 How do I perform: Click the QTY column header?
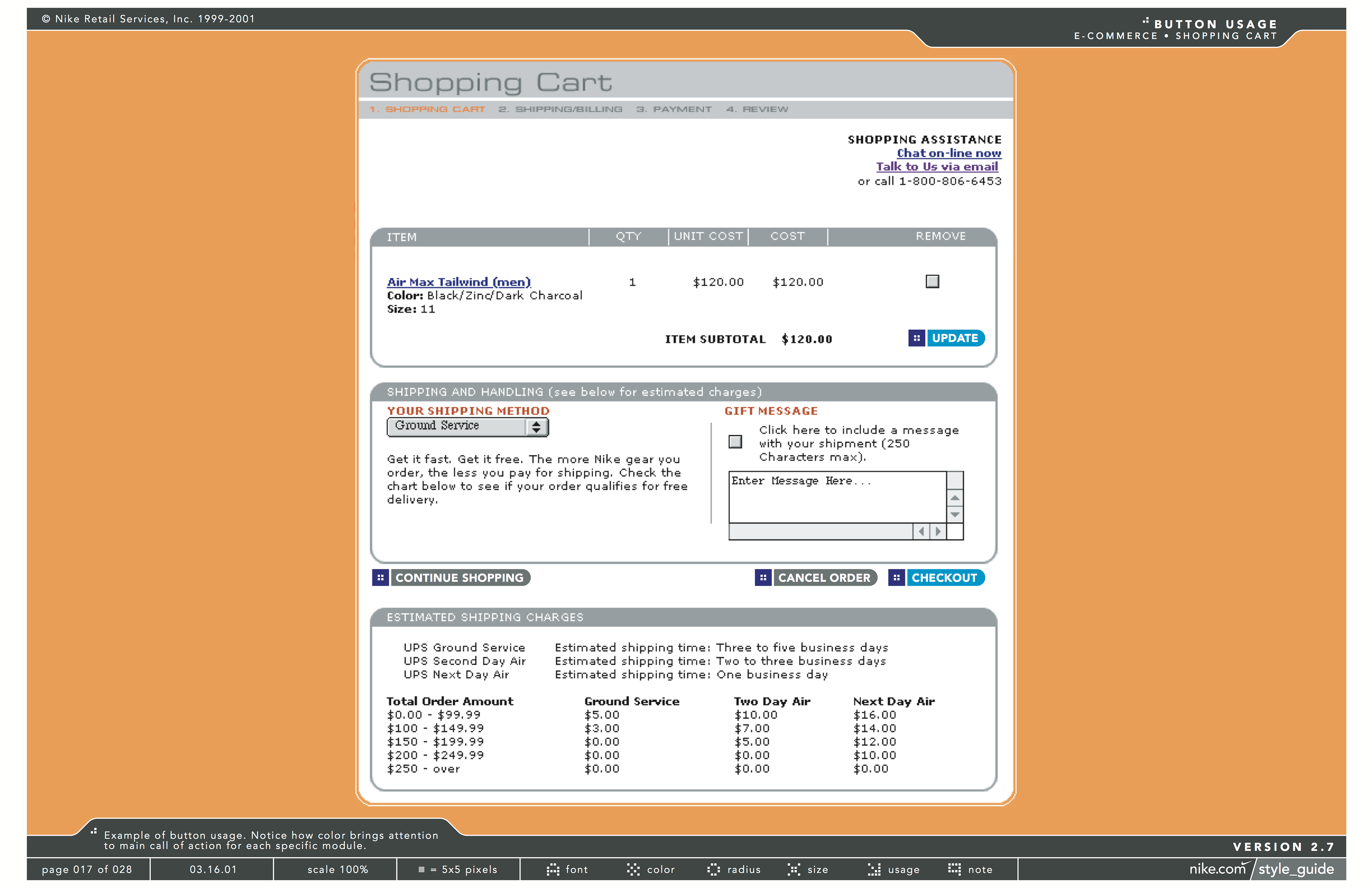(x=628, y=236)
